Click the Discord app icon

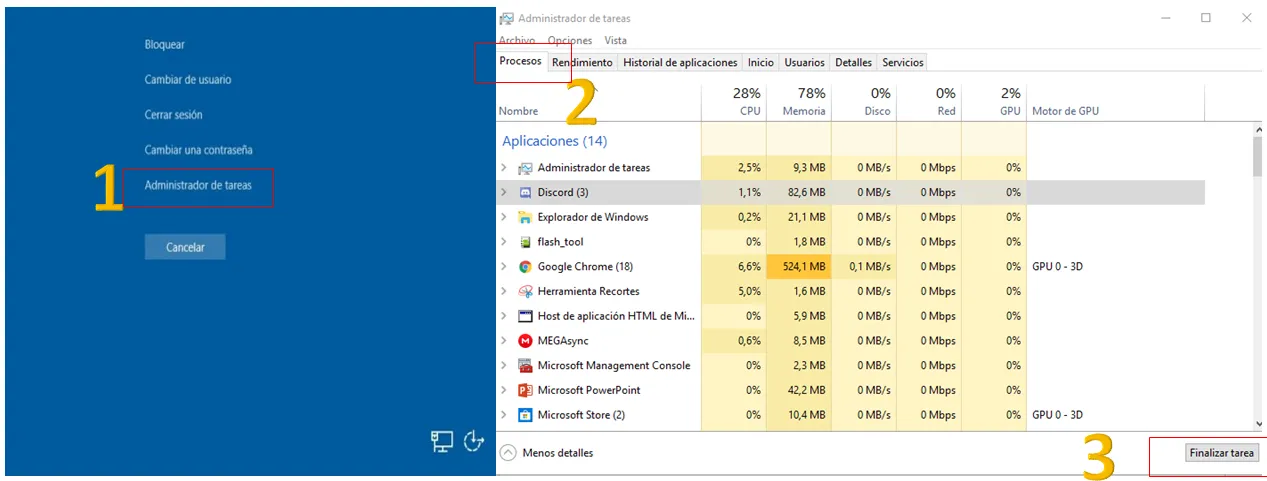coord(525,192)
